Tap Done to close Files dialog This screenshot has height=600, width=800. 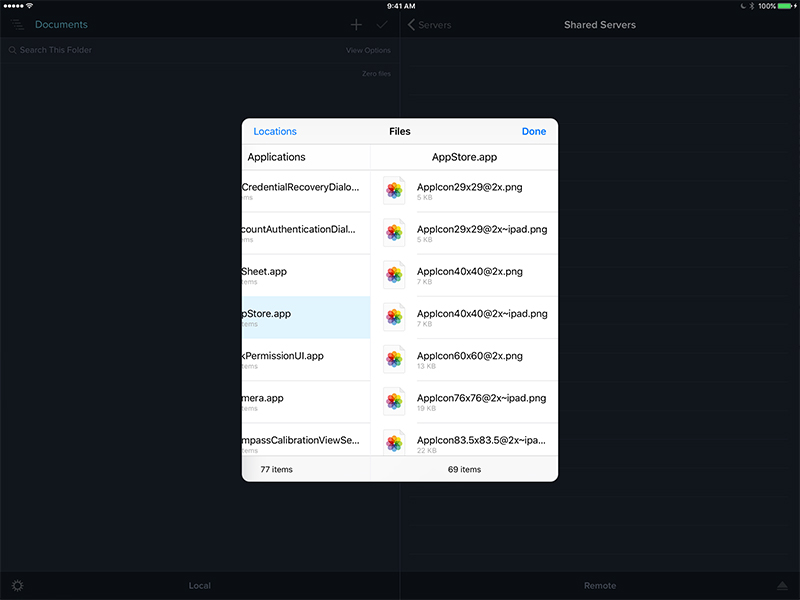(x=534, y=131)
